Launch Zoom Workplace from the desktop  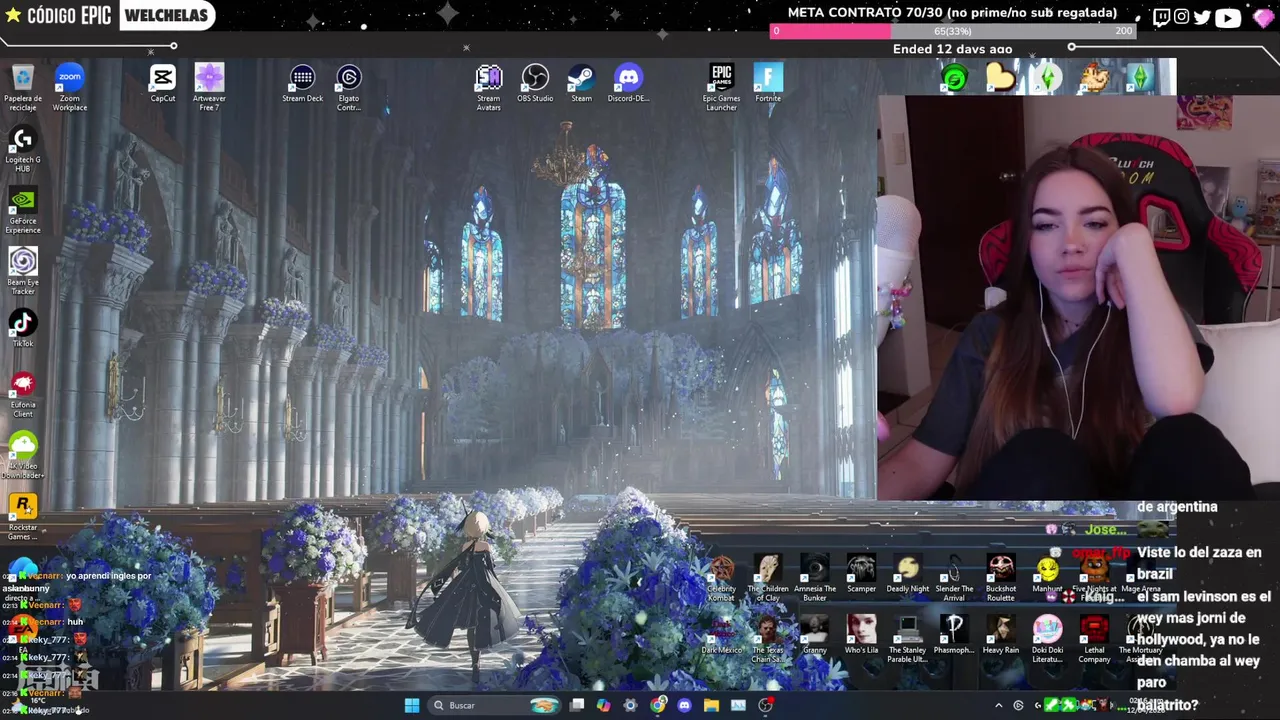pyautogui.click(x=69, y=87)
